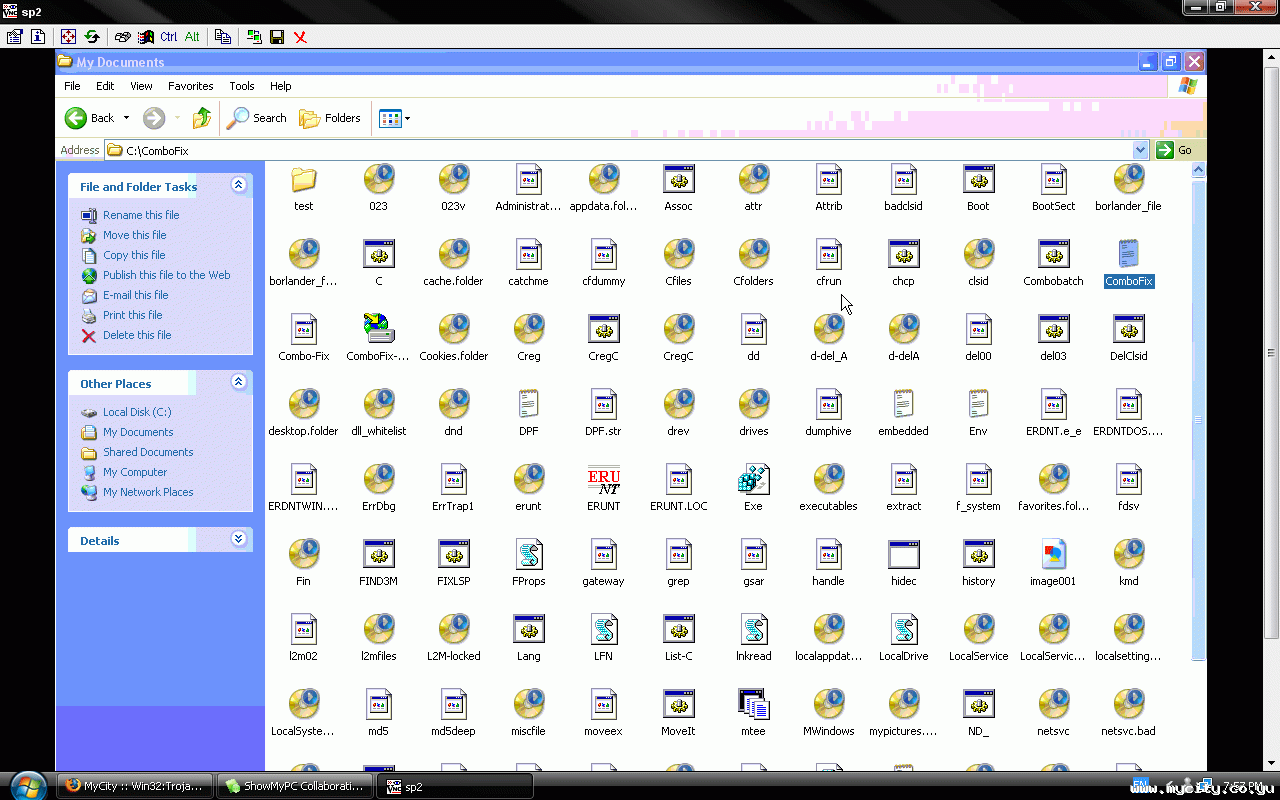Collapse the File and Folder Tasks panel

point(238,185)
